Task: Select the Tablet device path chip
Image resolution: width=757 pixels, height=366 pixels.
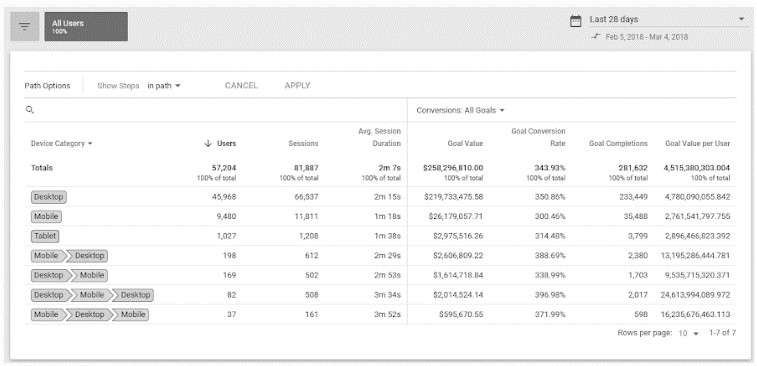Action: click(x=45, y=236)
